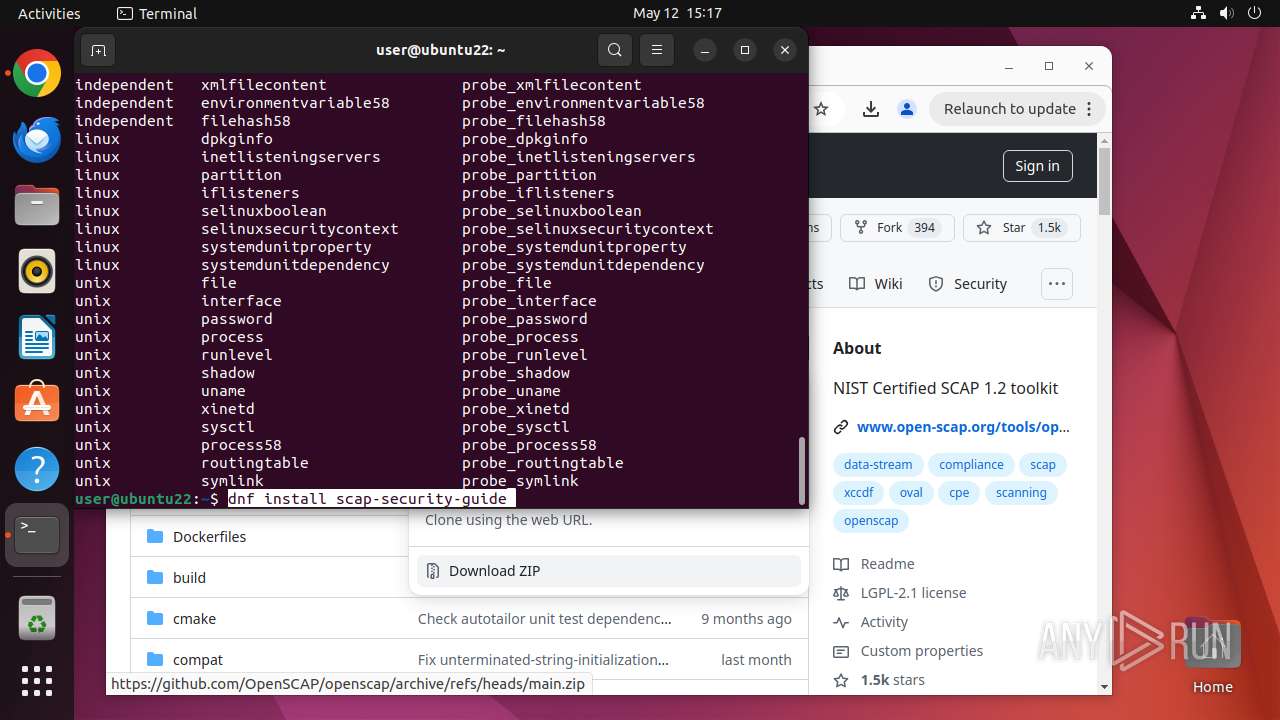The width and height of the screenshot is (1280, 720).
Task: Click the Dockerfiles folder icon
Action: point(155,537)
